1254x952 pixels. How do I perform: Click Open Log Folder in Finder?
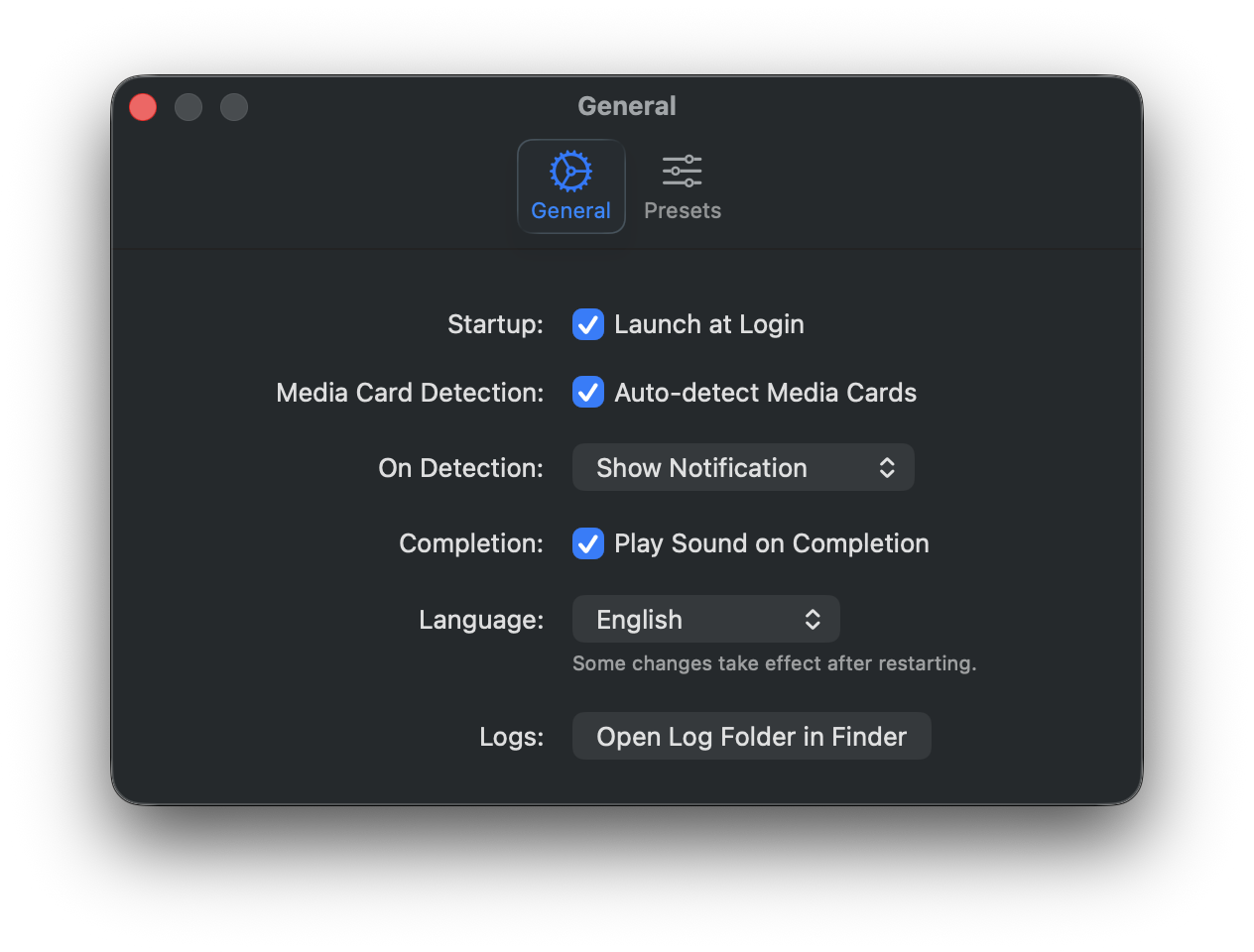coord(751,736)
